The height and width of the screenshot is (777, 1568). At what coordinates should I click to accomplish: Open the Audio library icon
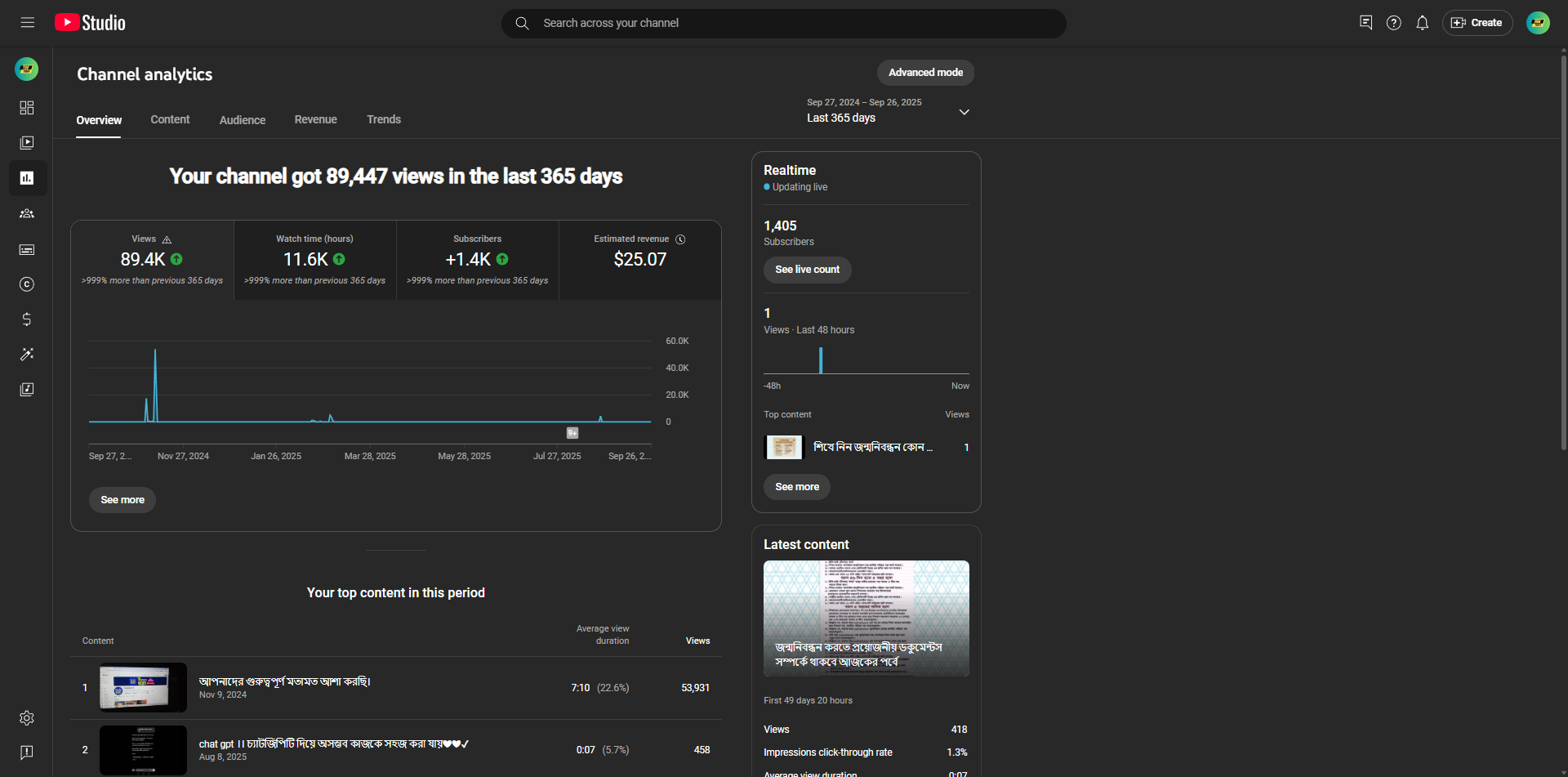pyautogui.click(x=27, y=390)
